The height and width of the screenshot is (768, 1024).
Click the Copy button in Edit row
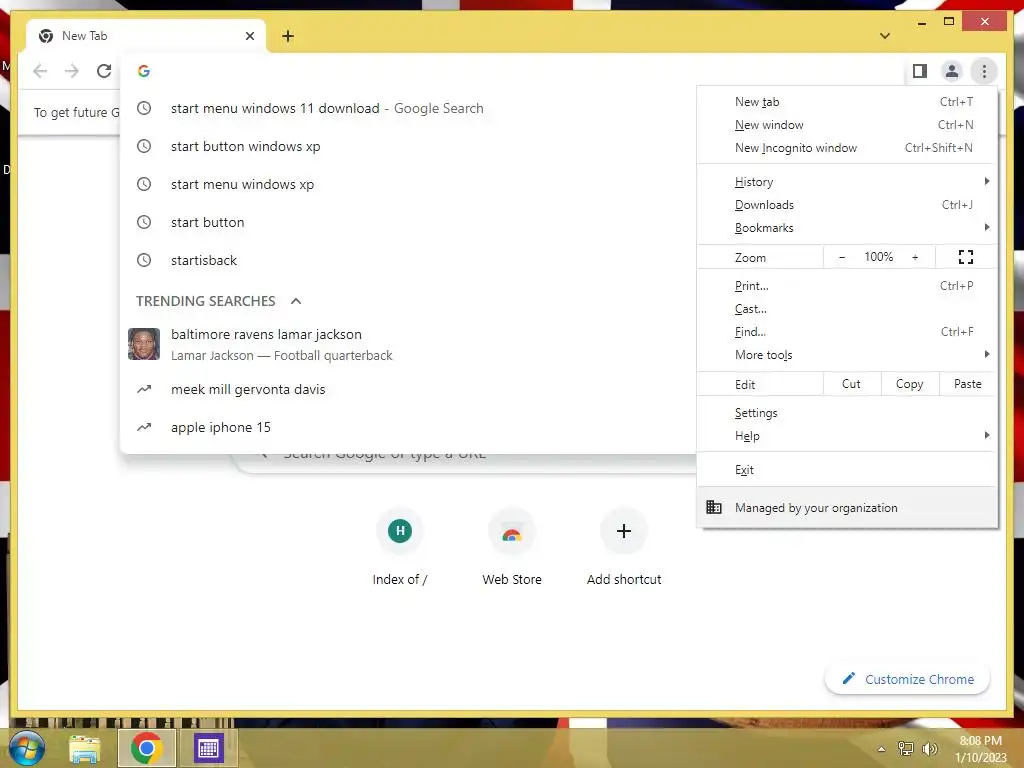pyautogui.click(x=910, y=384)
